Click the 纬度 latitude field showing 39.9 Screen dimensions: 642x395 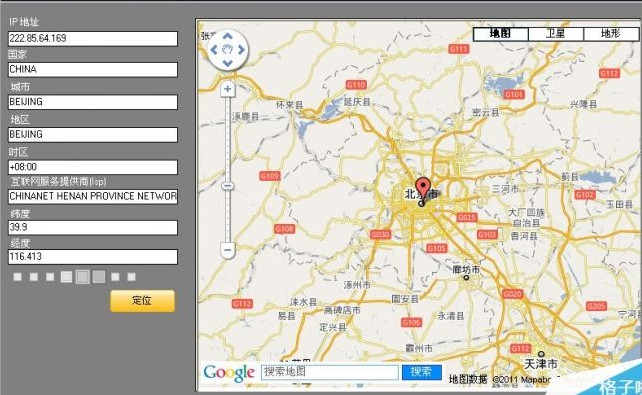pos(93,227)
